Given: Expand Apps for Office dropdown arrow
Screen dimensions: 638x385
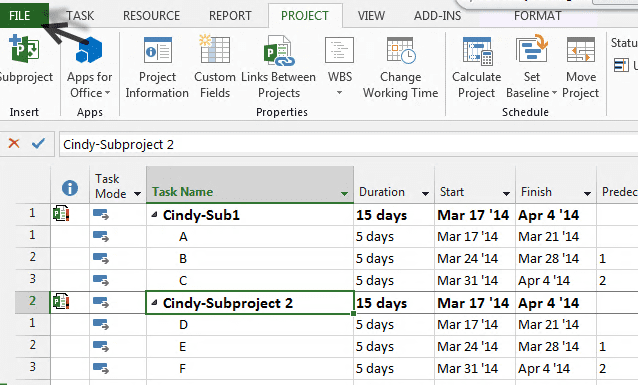Looking at the screenshot, I should click(x=107, y=93).
